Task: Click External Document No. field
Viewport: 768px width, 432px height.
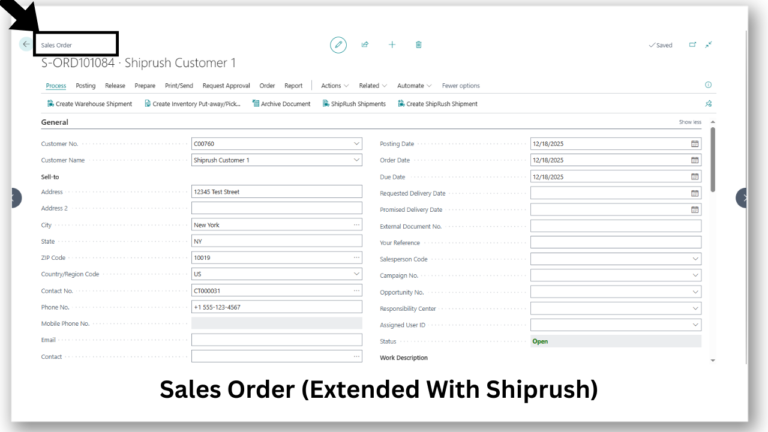Action: (616, 226)
